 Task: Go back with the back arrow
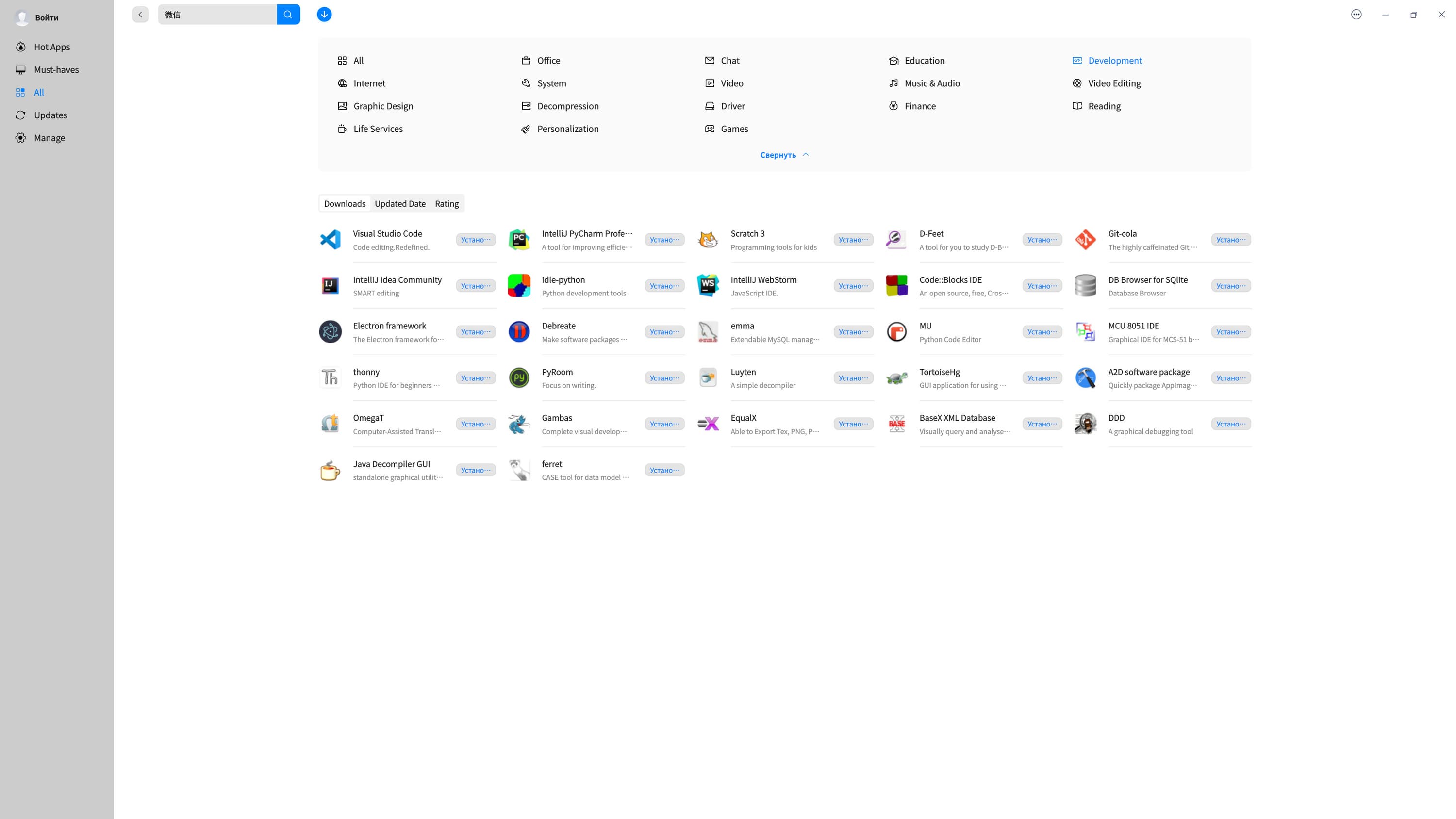click(140, 15)
